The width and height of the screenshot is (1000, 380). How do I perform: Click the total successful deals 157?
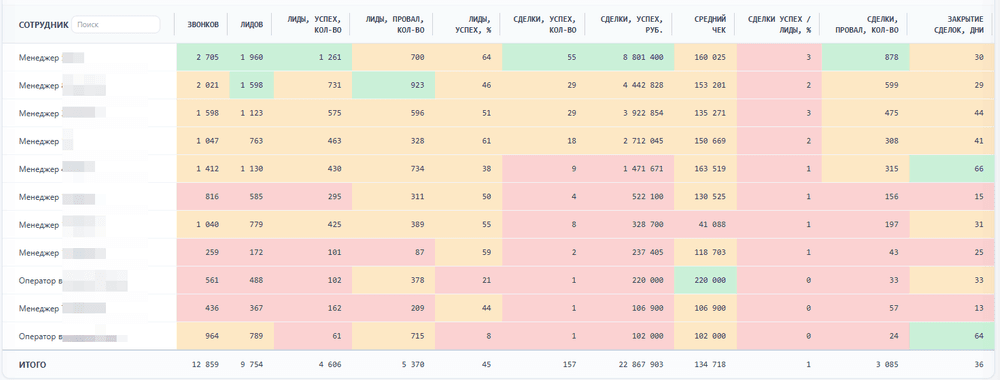click(x=570, y=365)
